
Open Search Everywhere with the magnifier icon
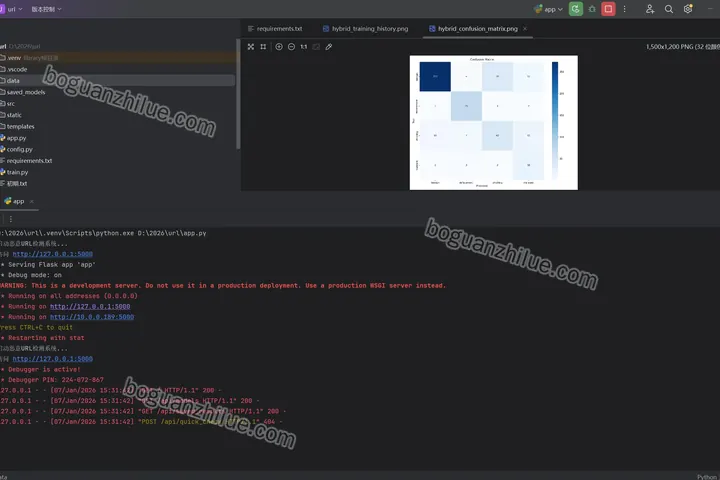(x=669, y=9)
